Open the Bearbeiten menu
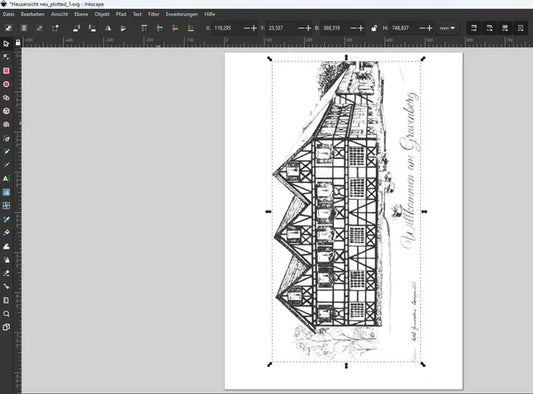This screenshot has height=394, width=533. tap(33, 14)
